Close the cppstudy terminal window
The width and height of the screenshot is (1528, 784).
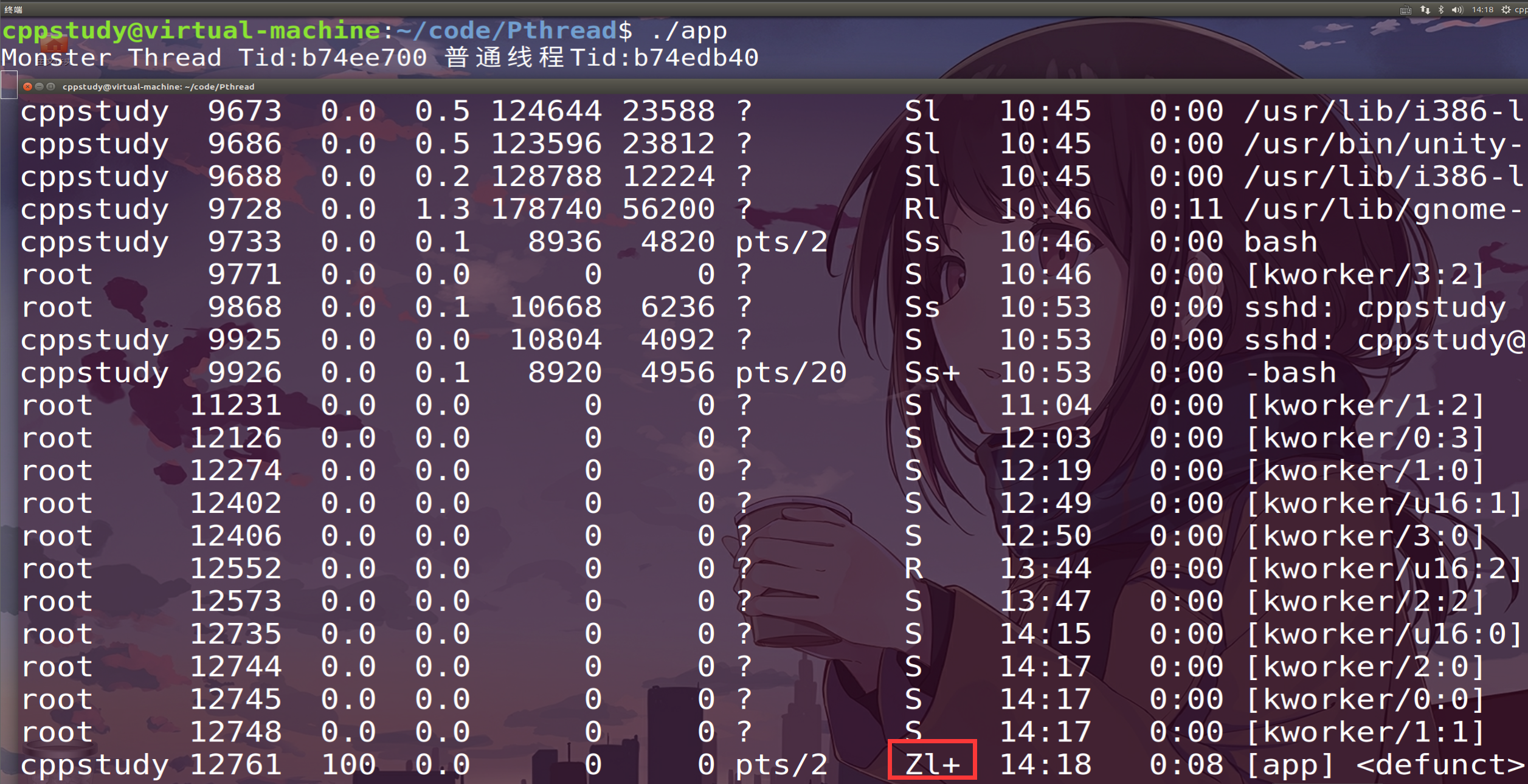tap(27, 87)
